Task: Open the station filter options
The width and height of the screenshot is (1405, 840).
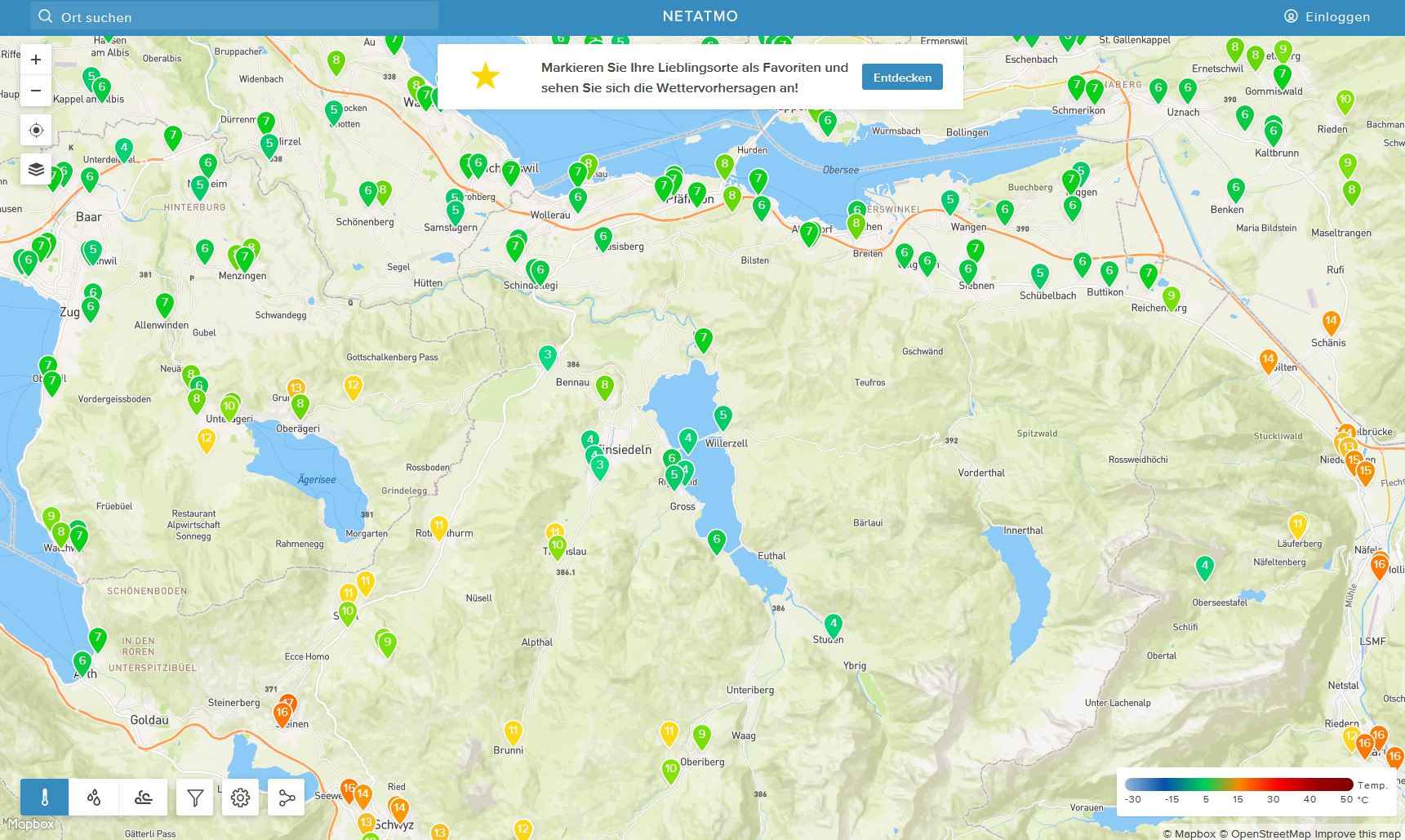Action: tap(195, 798)
